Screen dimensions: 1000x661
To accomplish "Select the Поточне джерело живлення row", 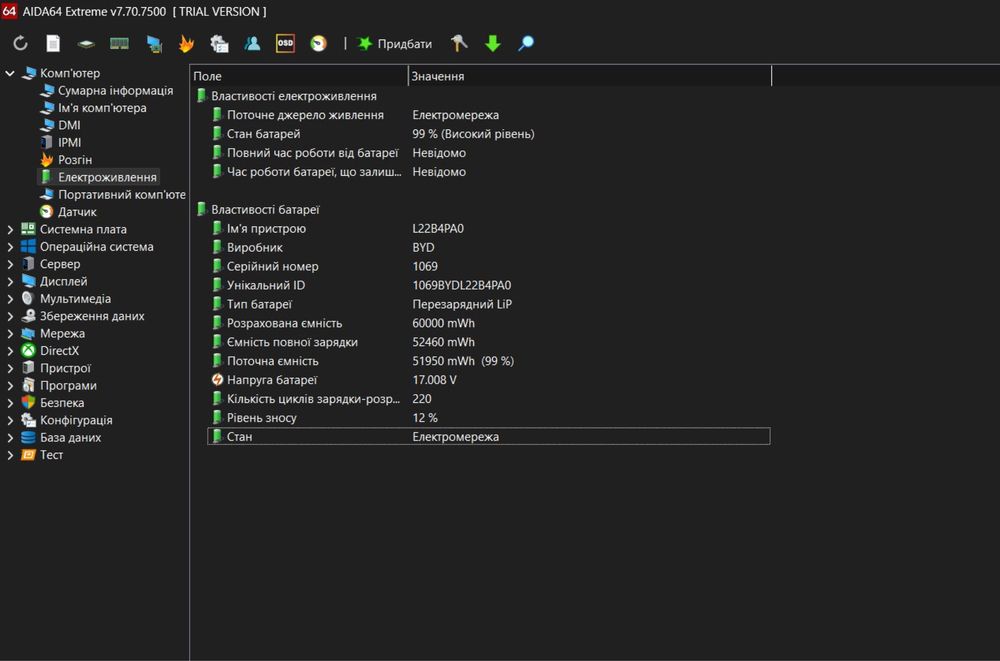I will coord(489,115).
